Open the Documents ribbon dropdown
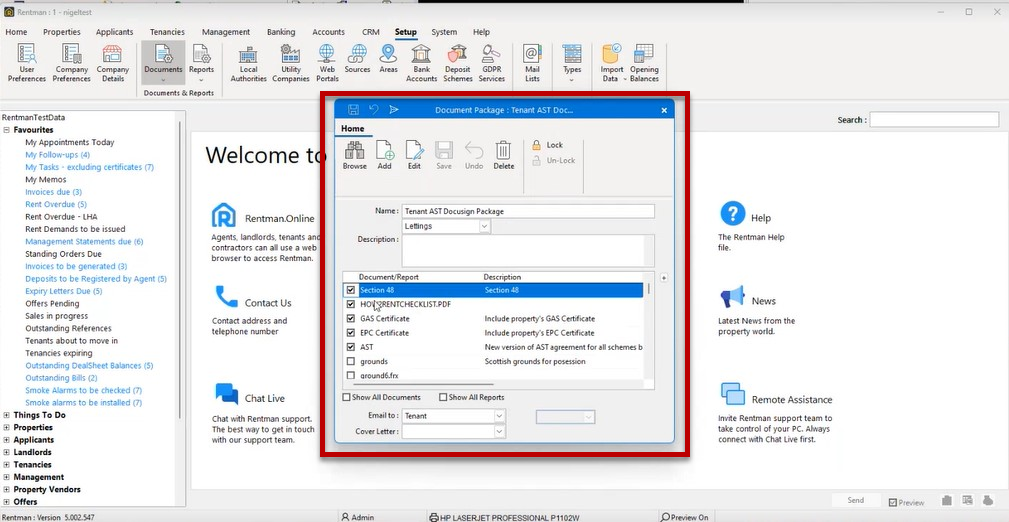 [x=163, y=79]
